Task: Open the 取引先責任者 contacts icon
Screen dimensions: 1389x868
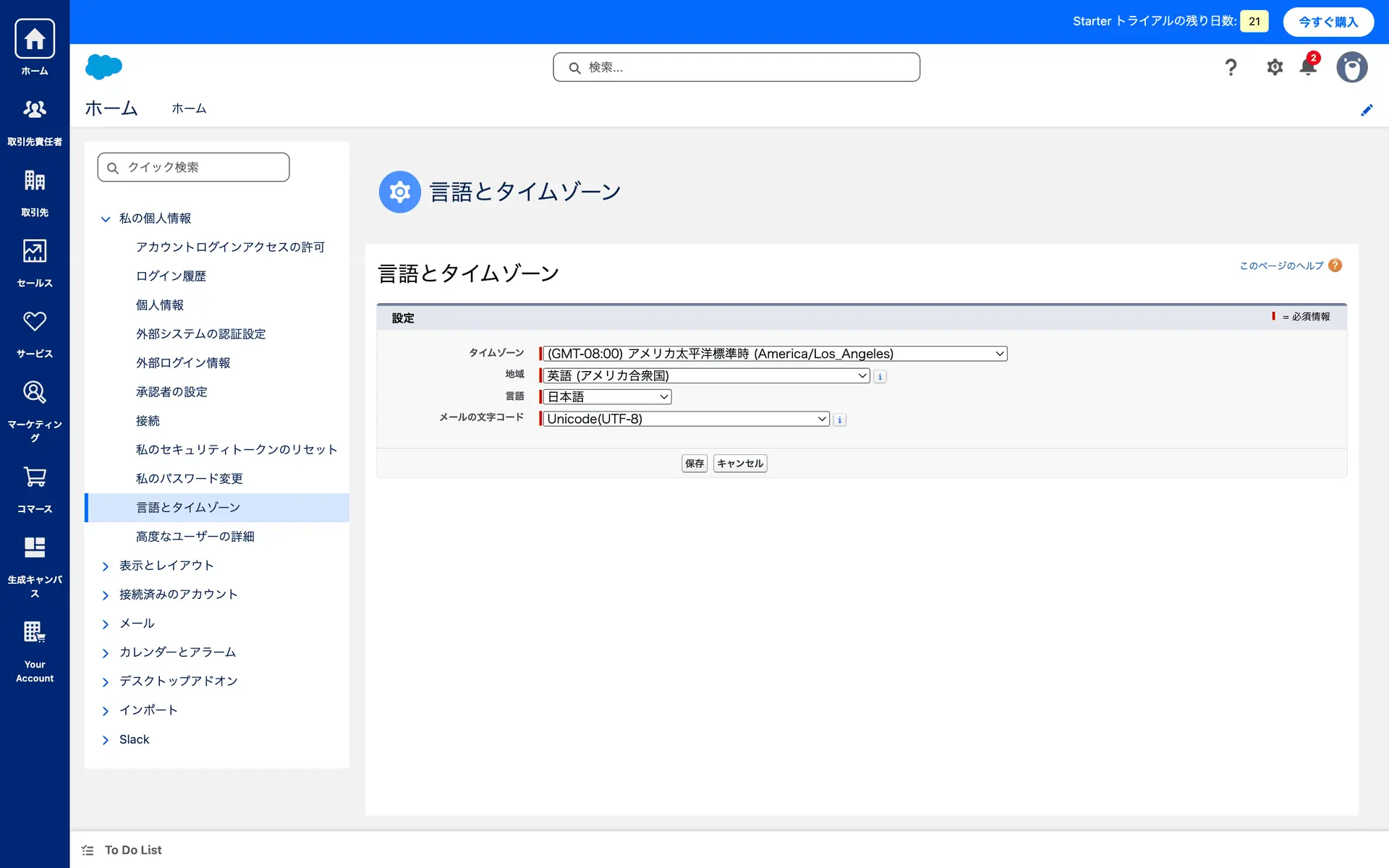Action: pos(34,110)
